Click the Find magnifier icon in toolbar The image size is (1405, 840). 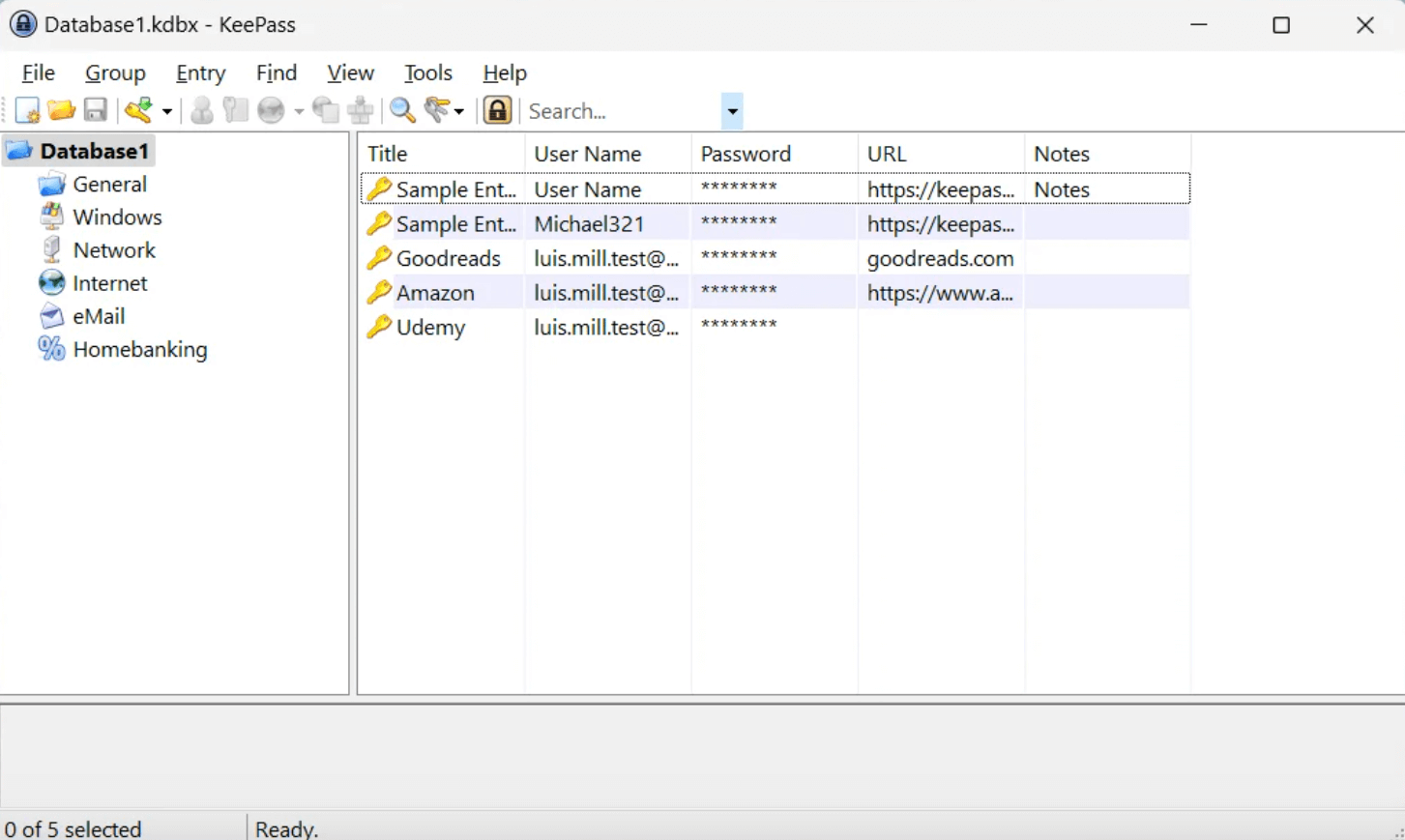402,111
